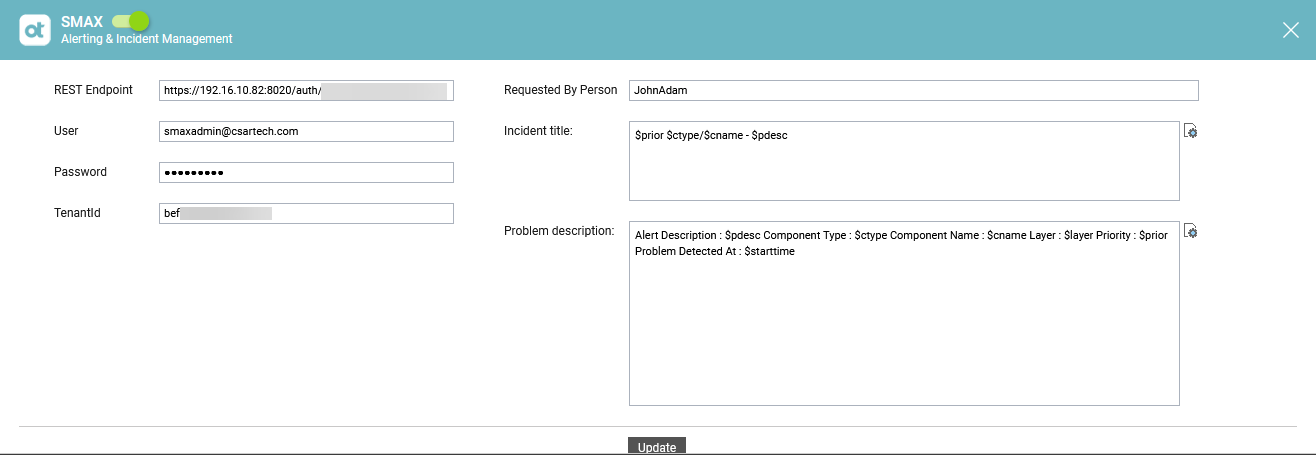Open variable picker beside Incident title
This screenshot has height=455, width=1316.
pyautogui.click(x=1190, y=132)
